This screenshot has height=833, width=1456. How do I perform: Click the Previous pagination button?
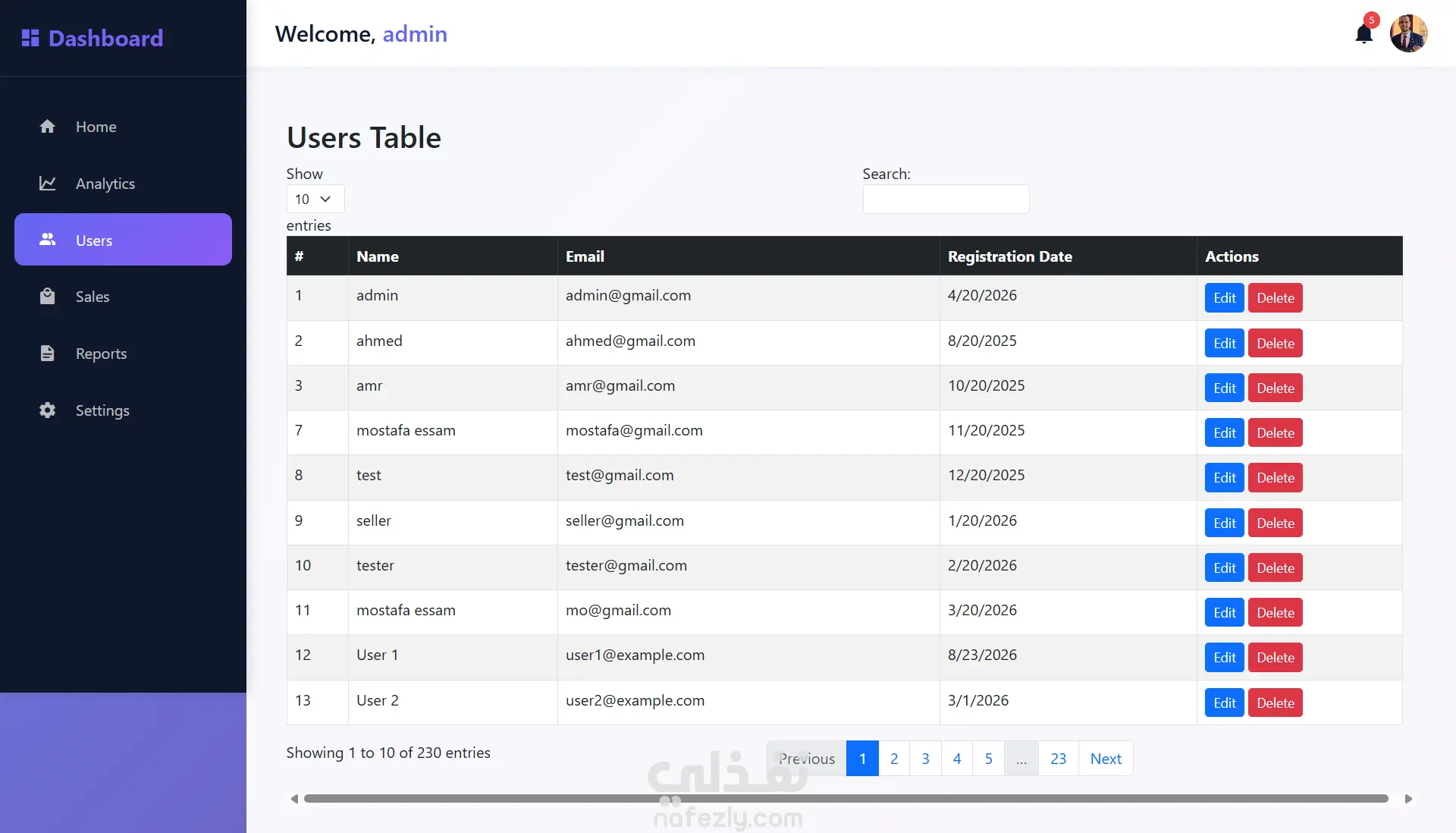coord(807,759)
